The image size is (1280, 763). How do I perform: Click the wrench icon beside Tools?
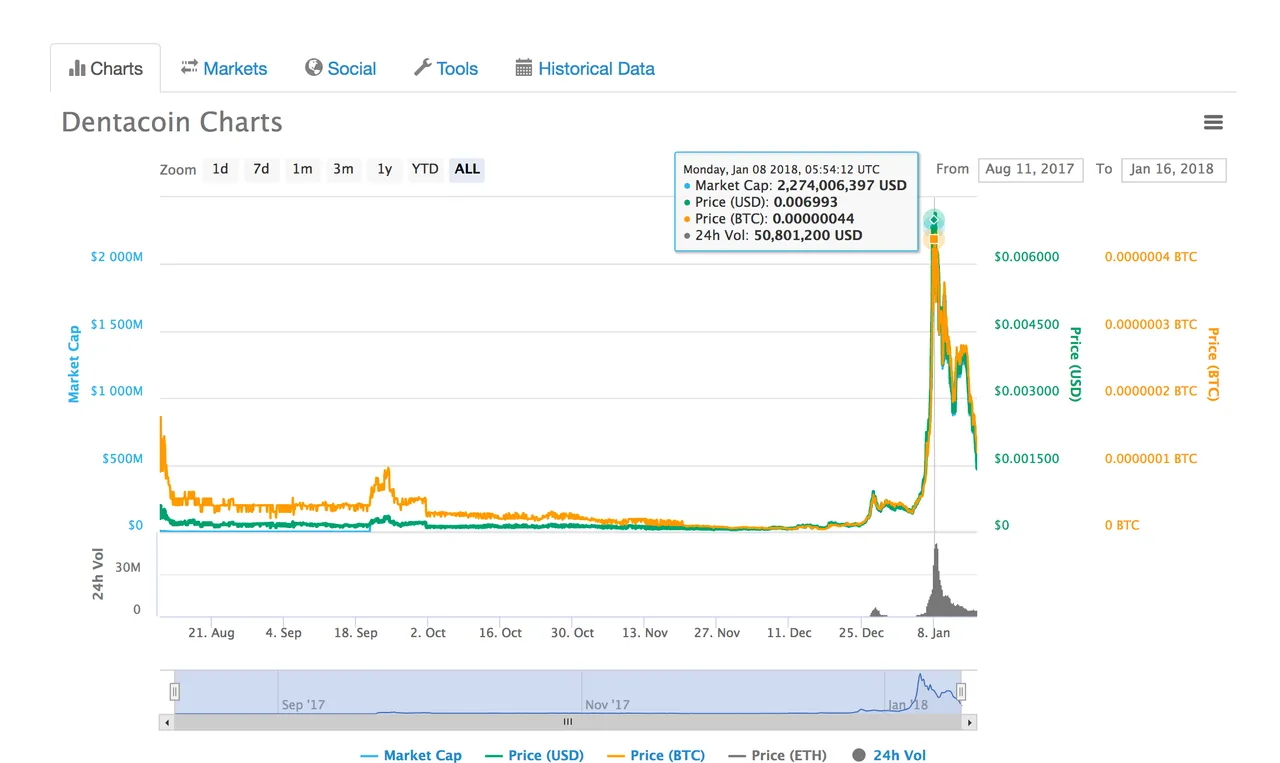tap(423, 67)
